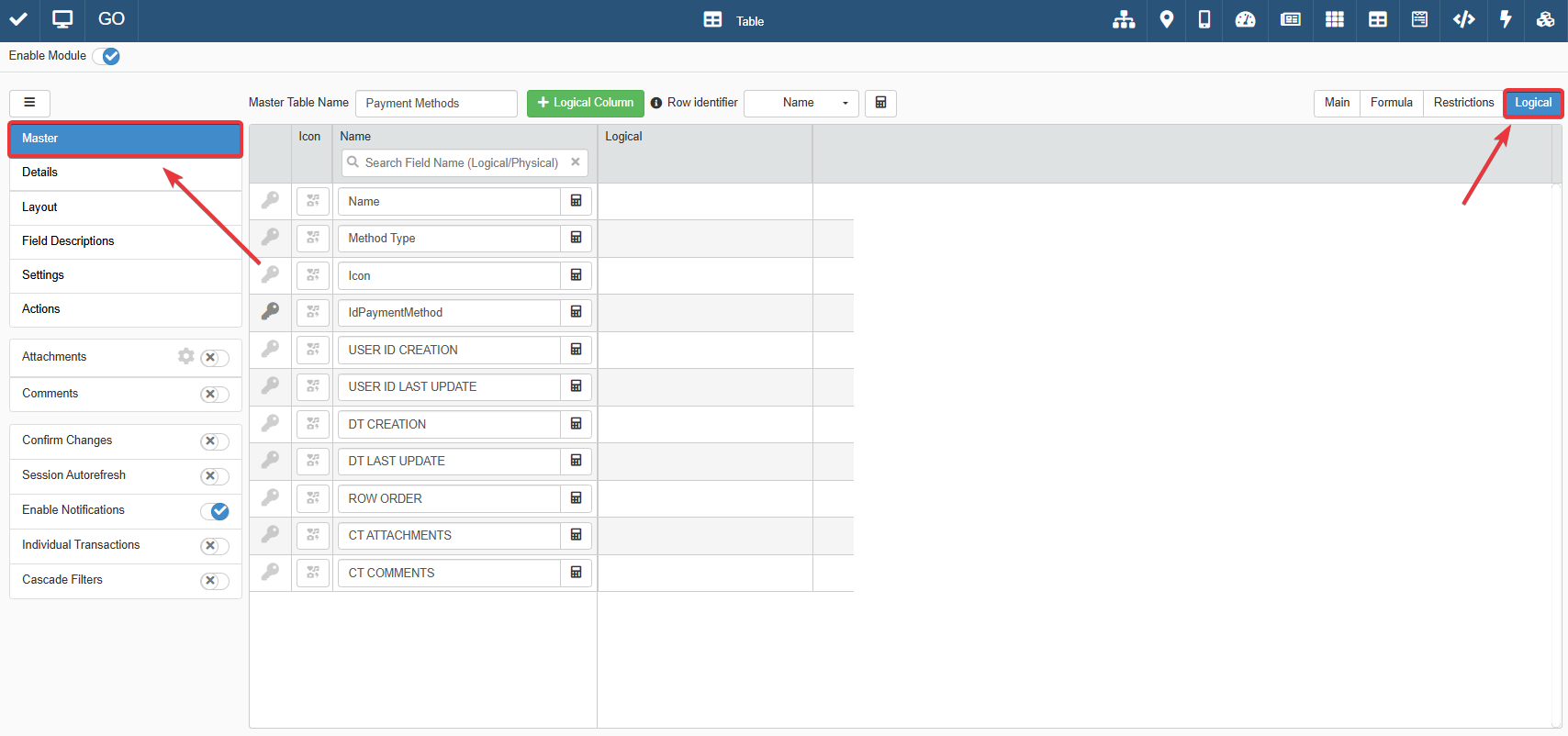Click calculator icon next to Row identifier

880,103
